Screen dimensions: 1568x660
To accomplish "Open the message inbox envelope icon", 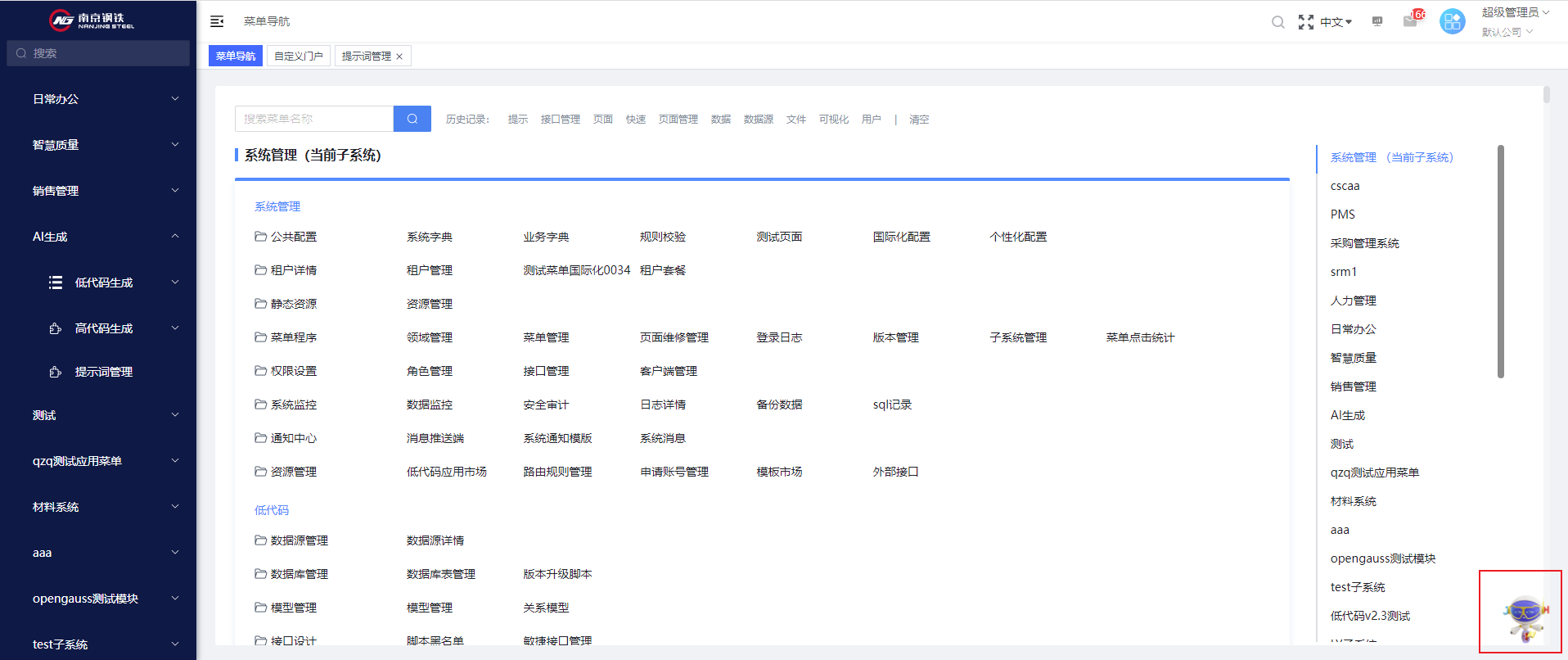I will [x=1410, y=21].
